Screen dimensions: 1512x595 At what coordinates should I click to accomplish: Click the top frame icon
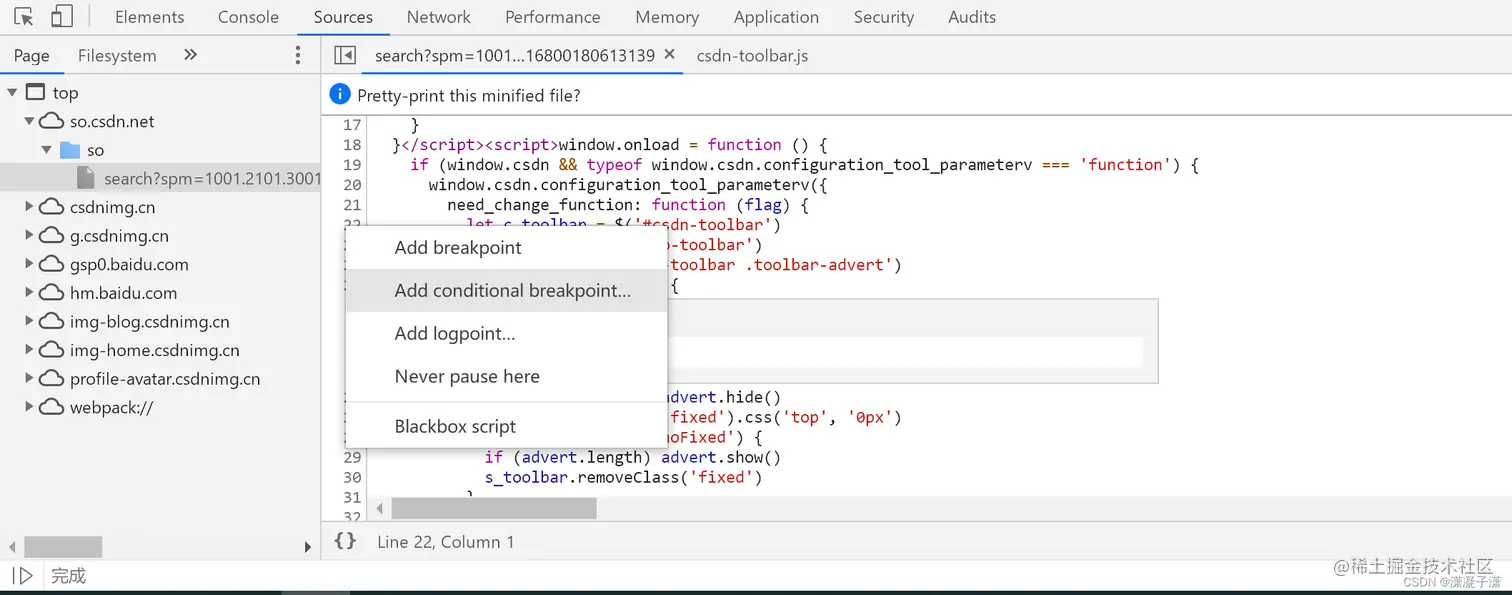click(36, 92)
